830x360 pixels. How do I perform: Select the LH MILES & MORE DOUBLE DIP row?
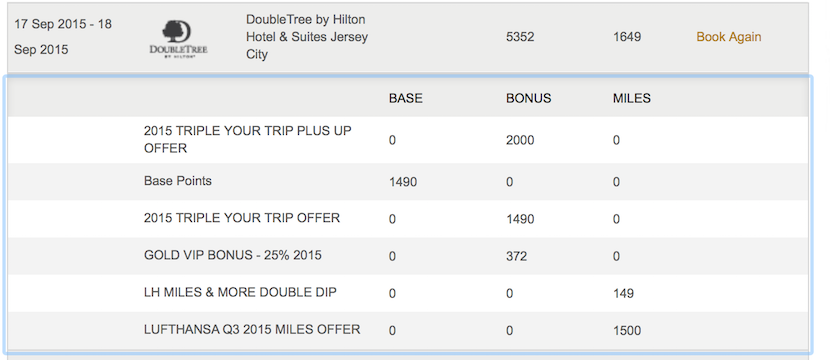click(408, 293)
